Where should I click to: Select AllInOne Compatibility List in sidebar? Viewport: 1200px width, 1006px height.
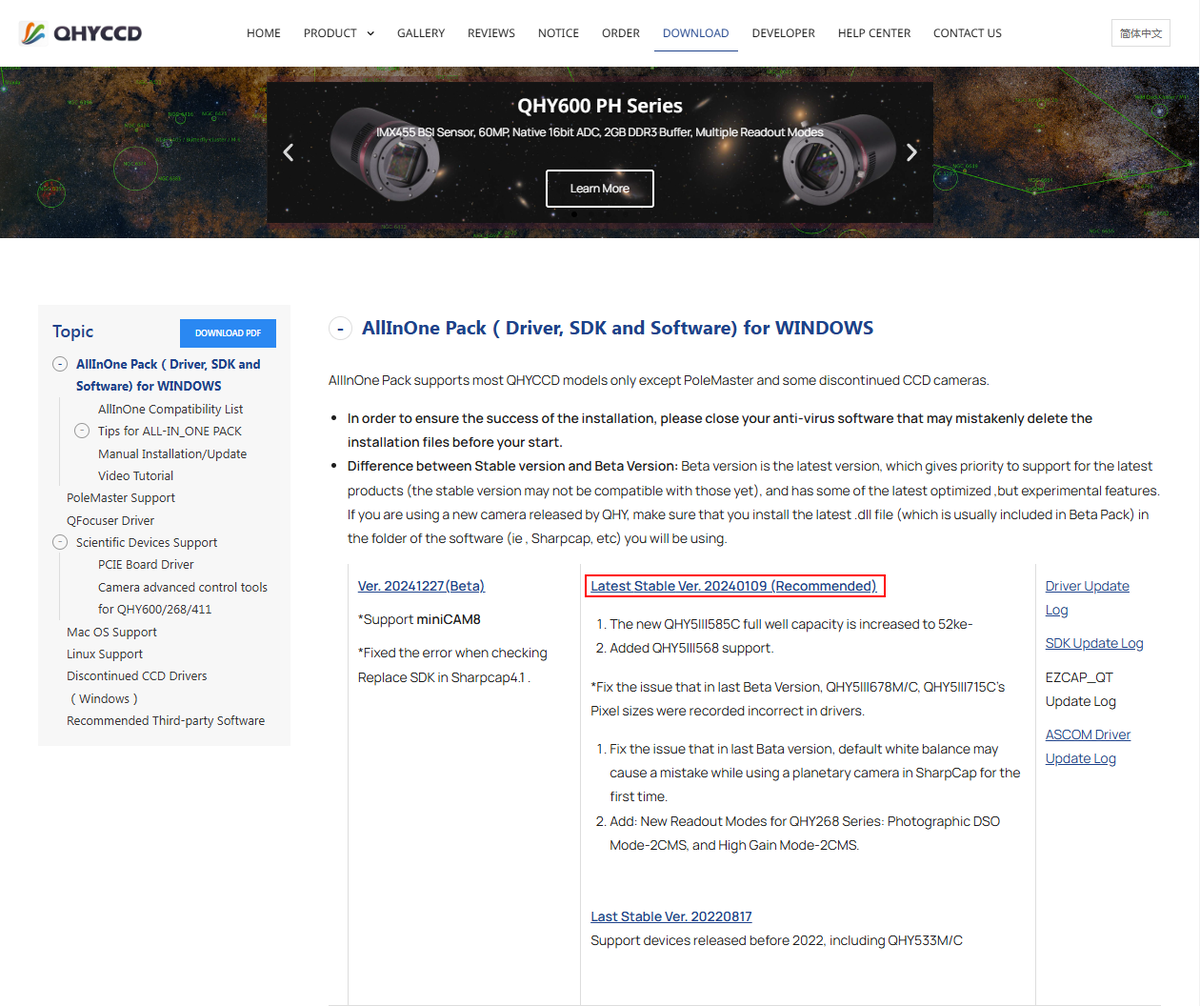point(170,409)
